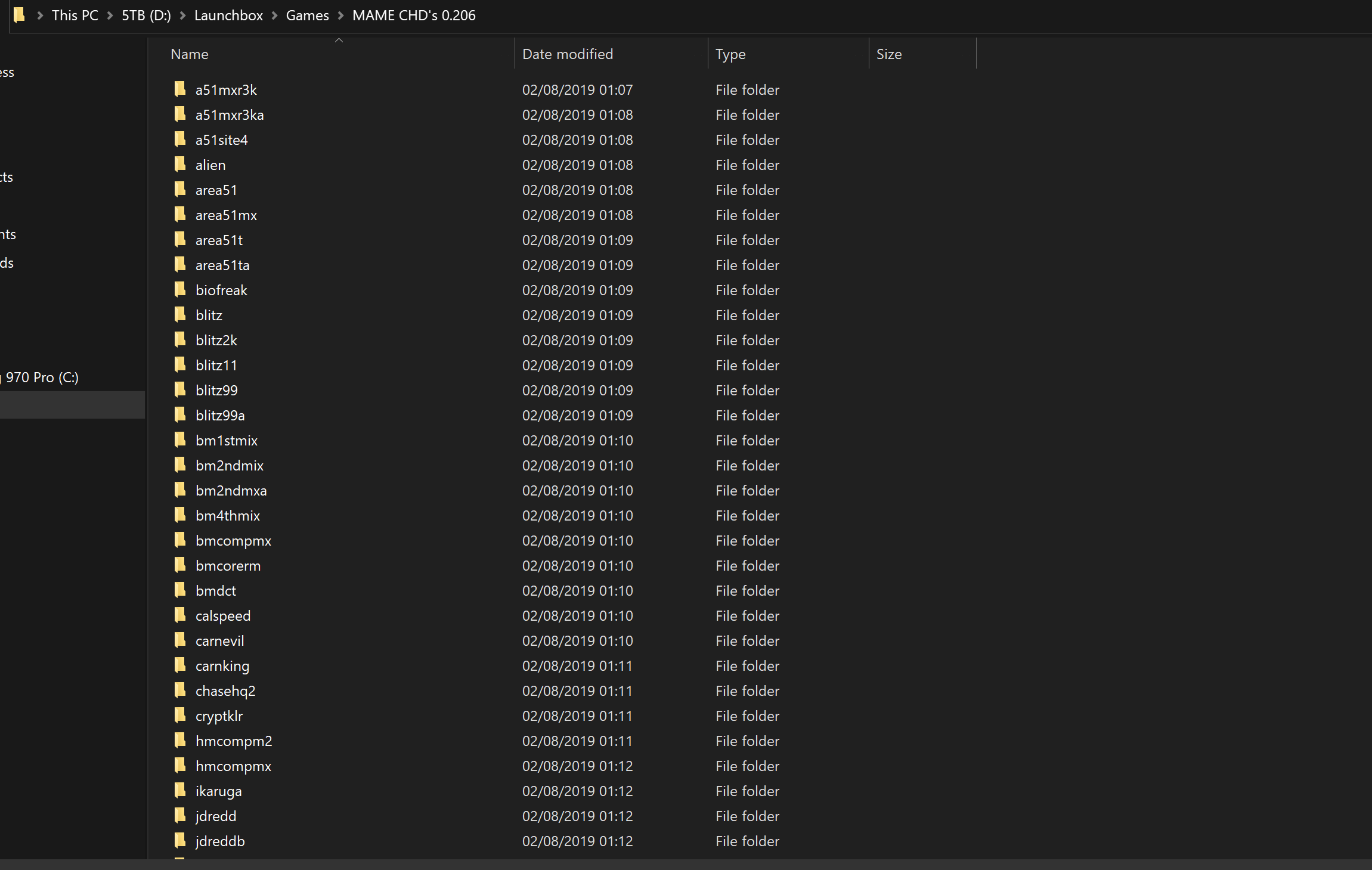Screen dimensions: 1372x870
Task: Click the bmcompmx folder icon
Action: click(180, 540)
